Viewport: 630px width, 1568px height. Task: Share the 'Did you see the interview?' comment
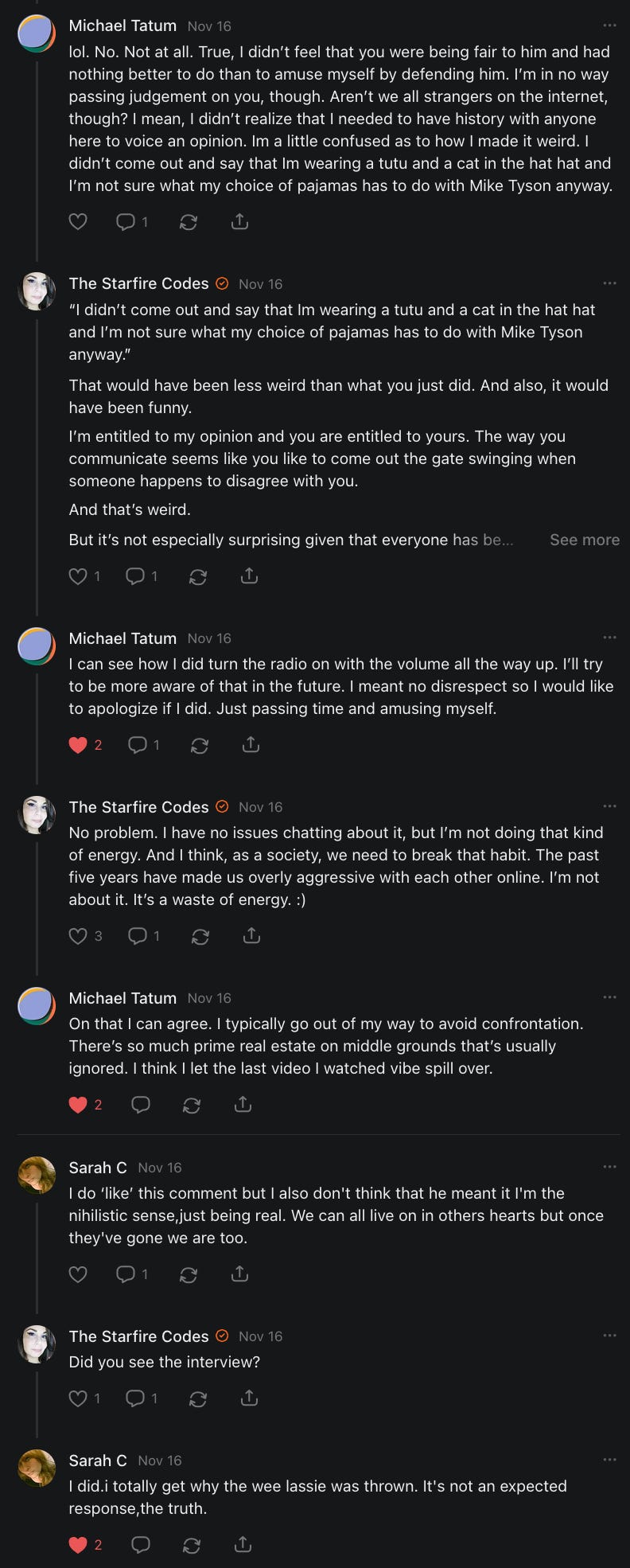tap(249, 1398)
